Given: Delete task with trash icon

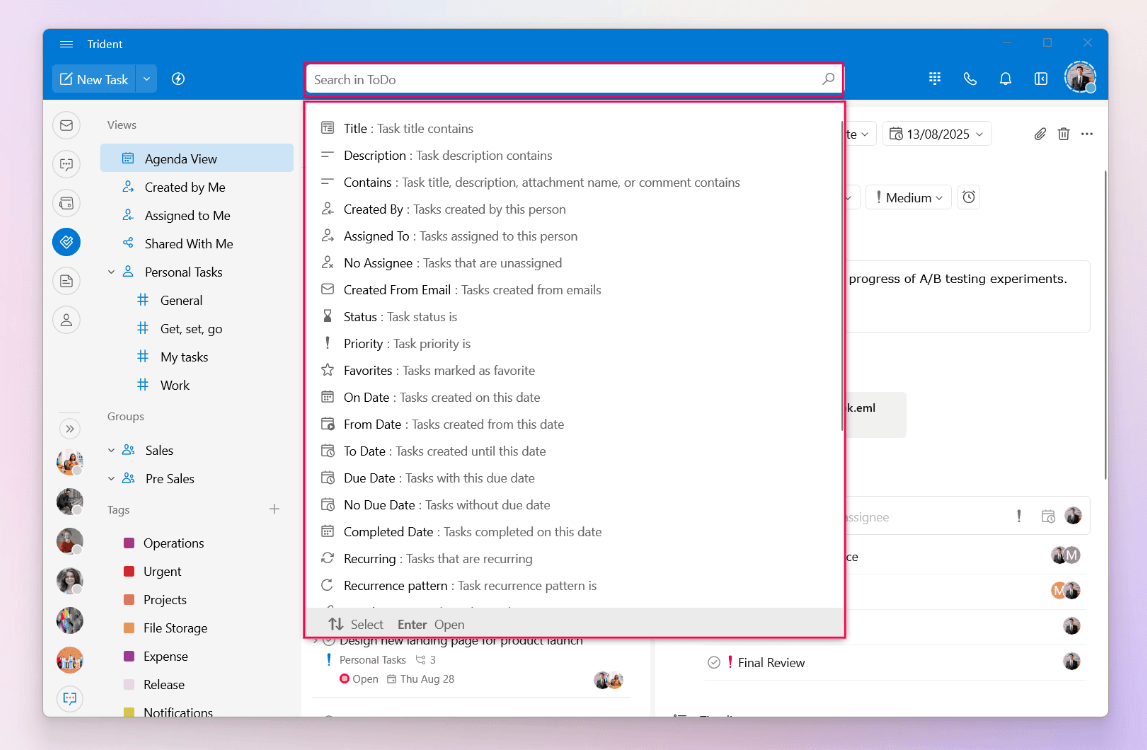Looking at the screenshot, I should 1064,134.
